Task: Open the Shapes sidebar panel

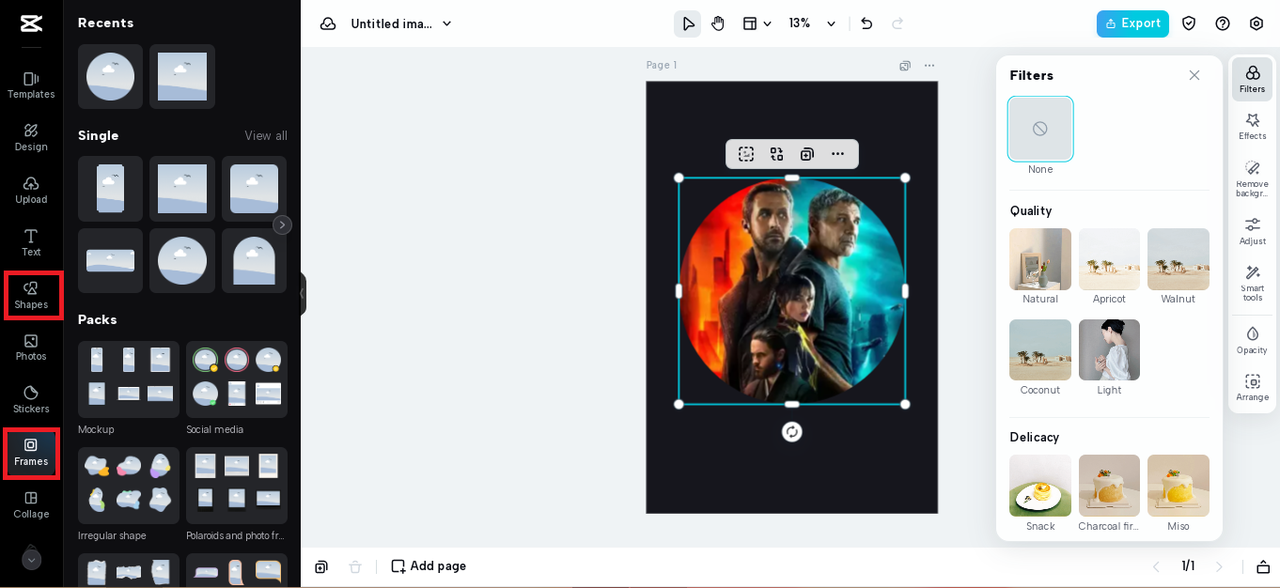Action: [31, 295]
